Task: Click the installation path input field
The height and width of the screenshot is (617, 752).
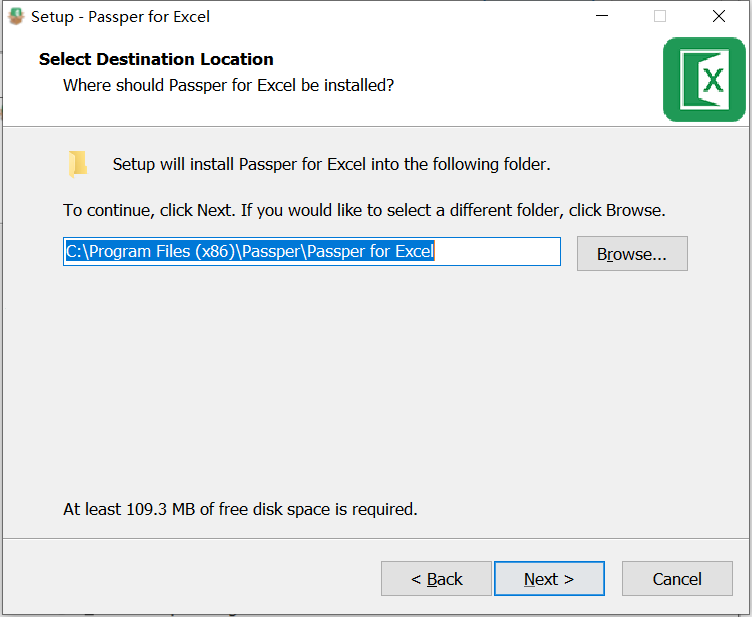Action: click(312, 251)
